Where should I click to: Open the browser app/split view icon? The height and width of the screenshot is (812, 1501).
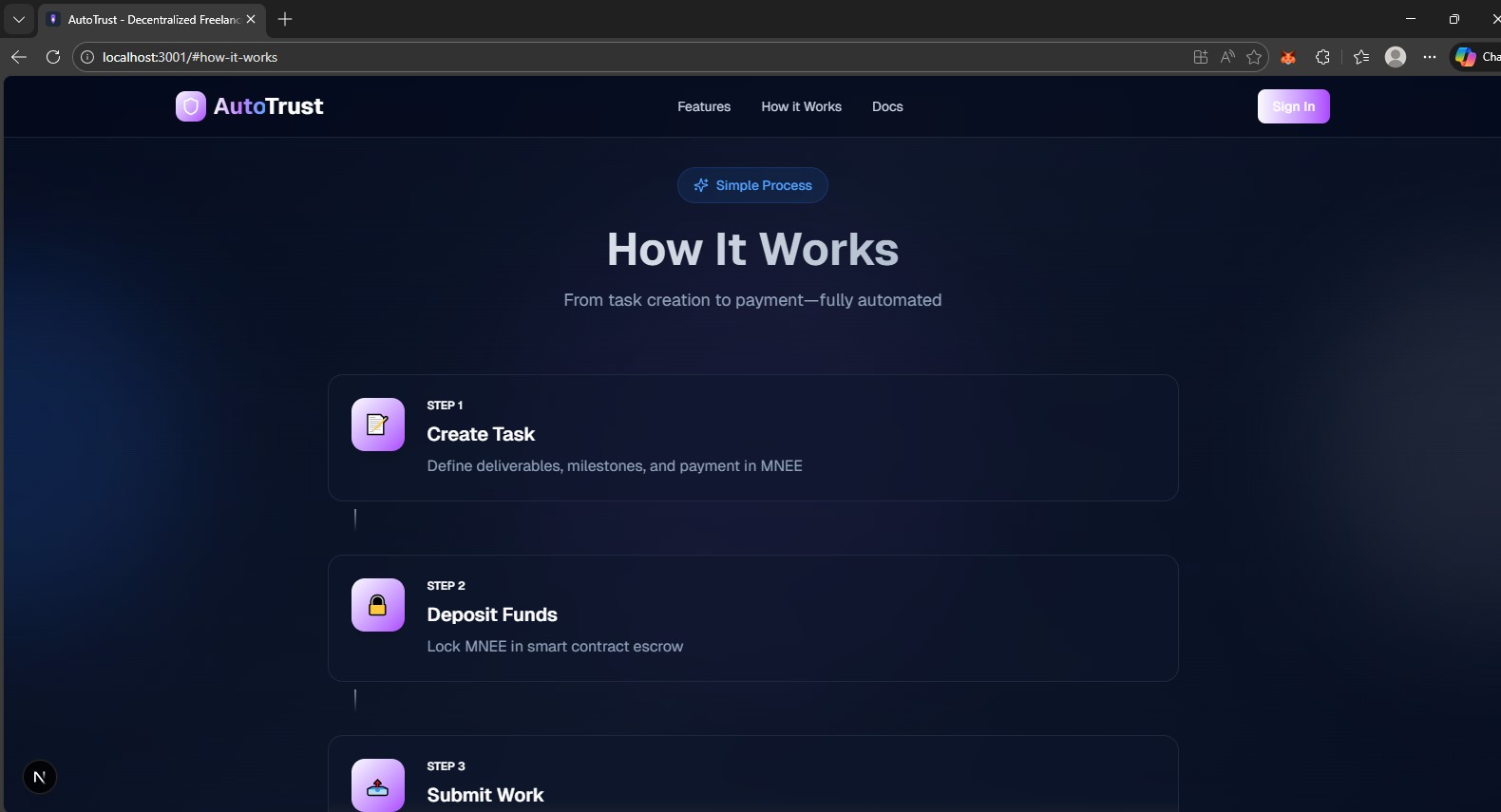[1201, 57]
